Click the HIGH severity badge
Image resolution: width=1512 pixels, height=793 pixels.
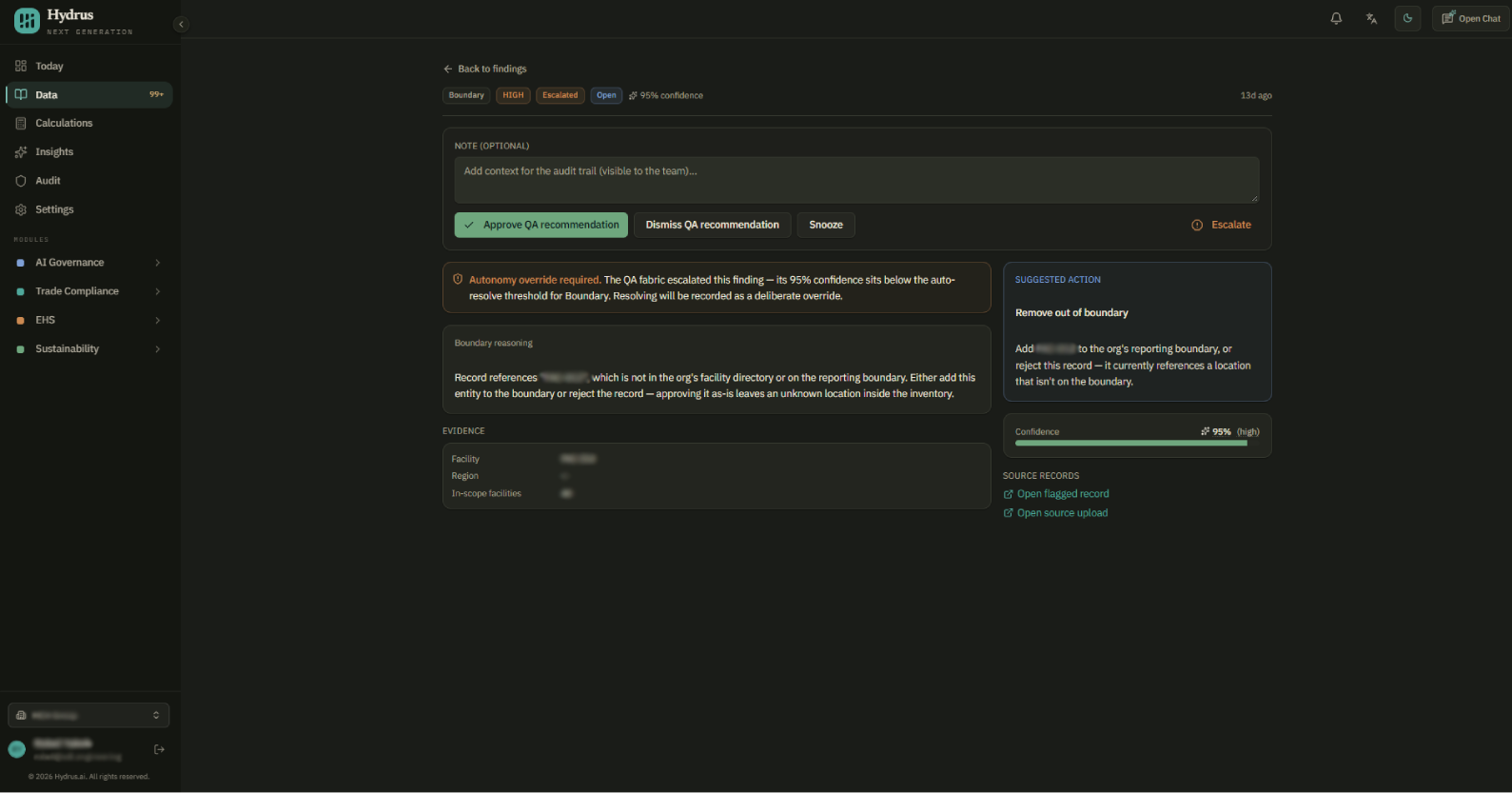click(x=513, y=95)
